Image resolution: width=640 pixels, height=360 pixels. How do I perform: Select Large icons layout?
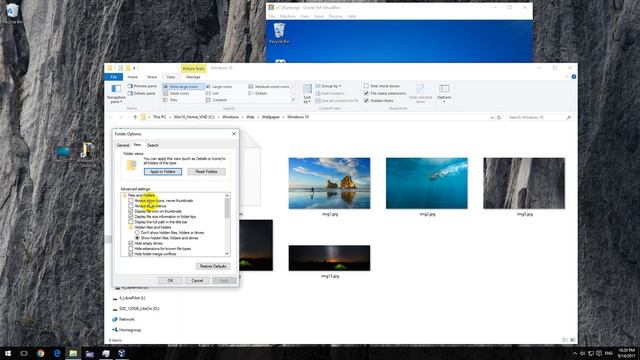point(219,87)
